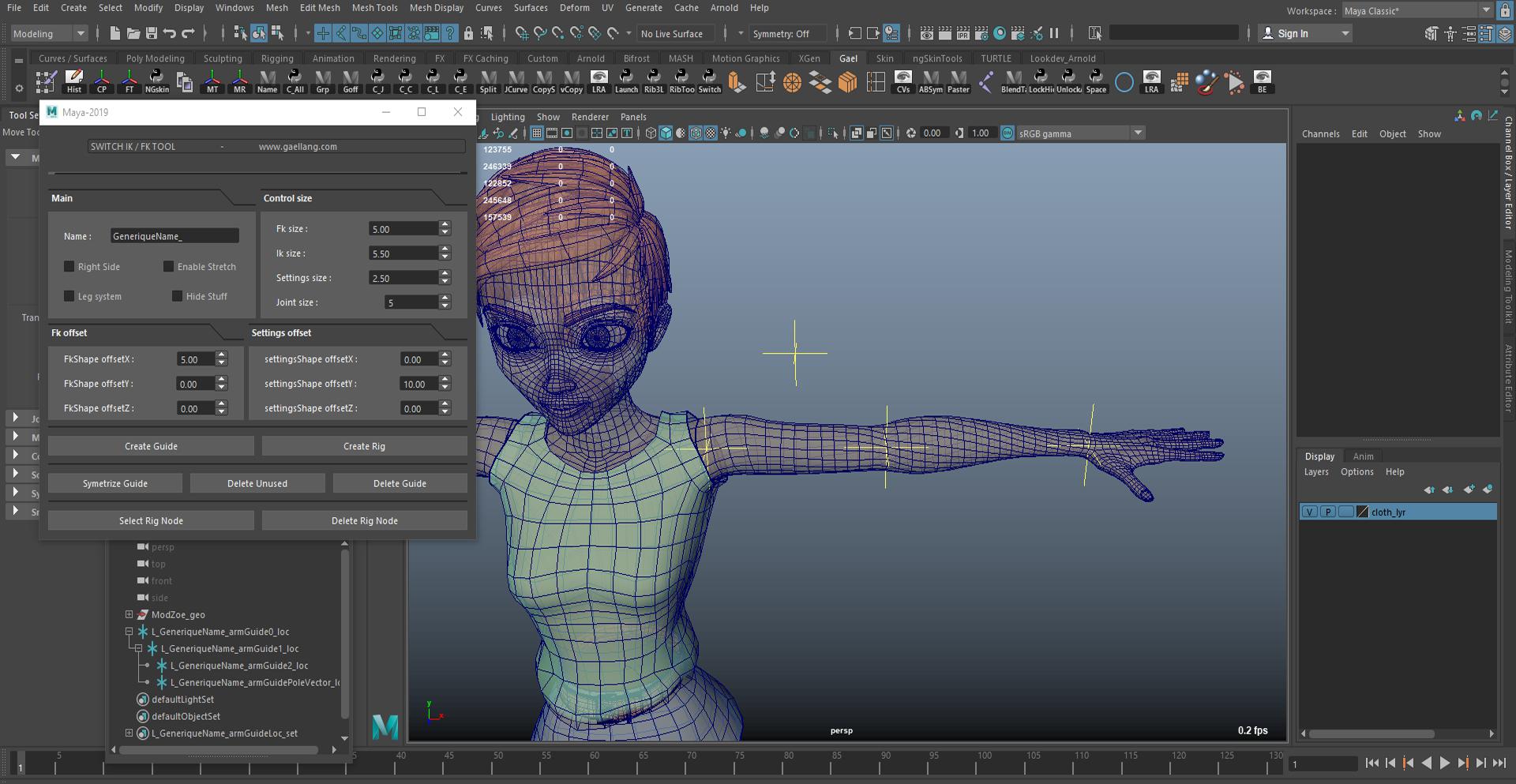Click the Space shelf icon
The width and height of the screenshot is (1516, 784).
click(1096, 81)
